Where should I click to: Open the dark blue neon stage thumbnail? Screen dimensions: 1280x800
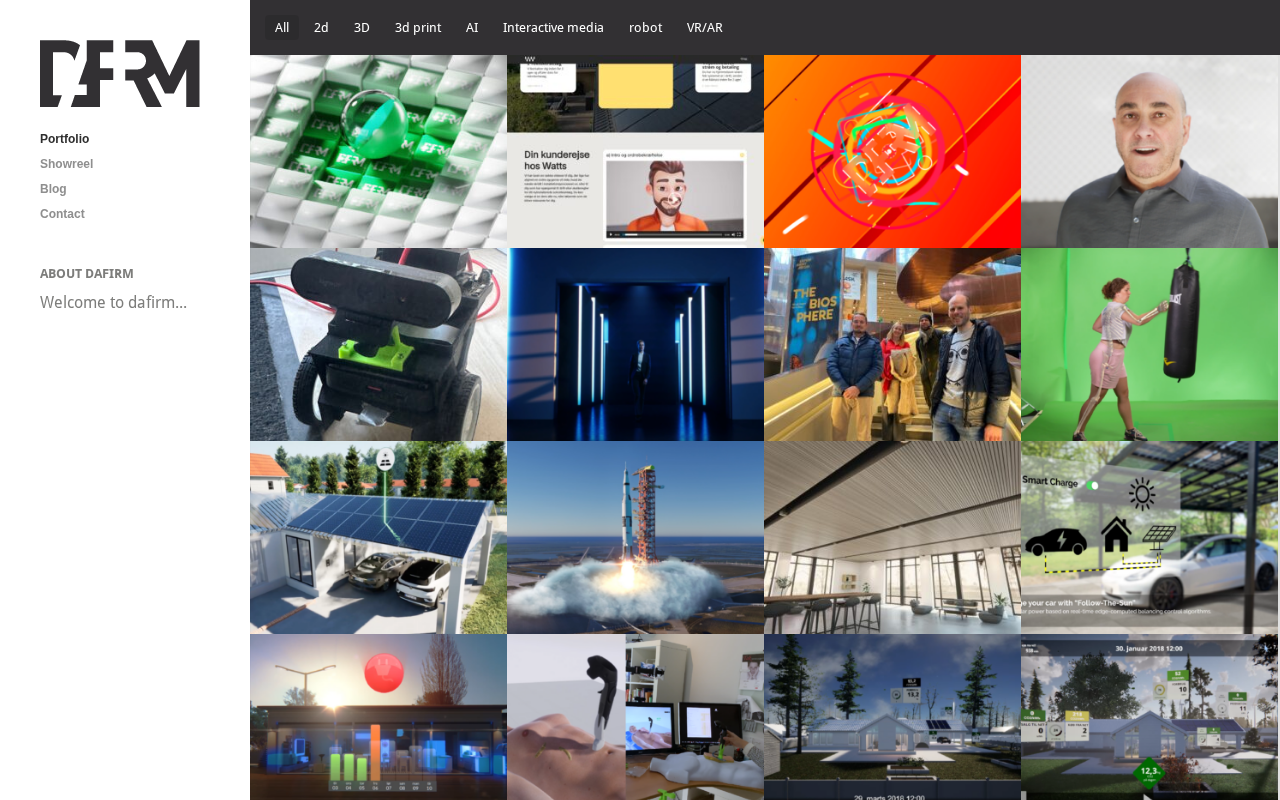pos(635,344)
